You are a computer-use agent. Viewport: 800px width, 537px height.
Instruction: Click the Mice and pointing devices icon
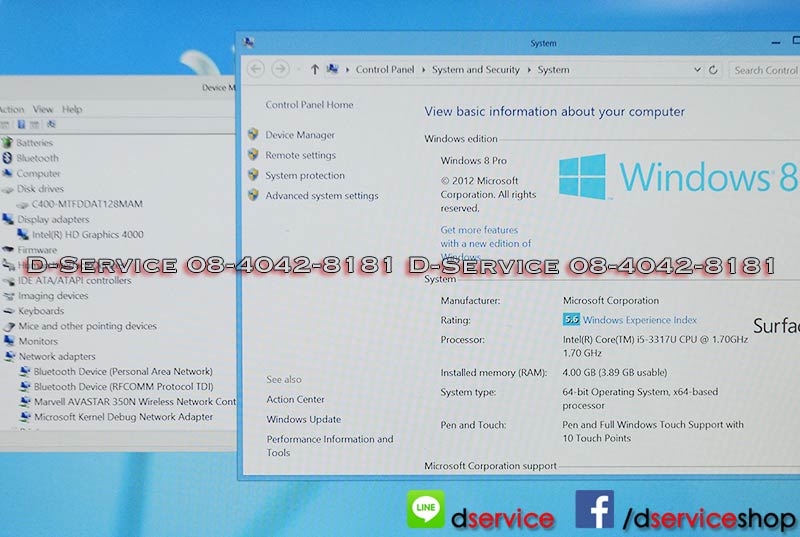9,326
